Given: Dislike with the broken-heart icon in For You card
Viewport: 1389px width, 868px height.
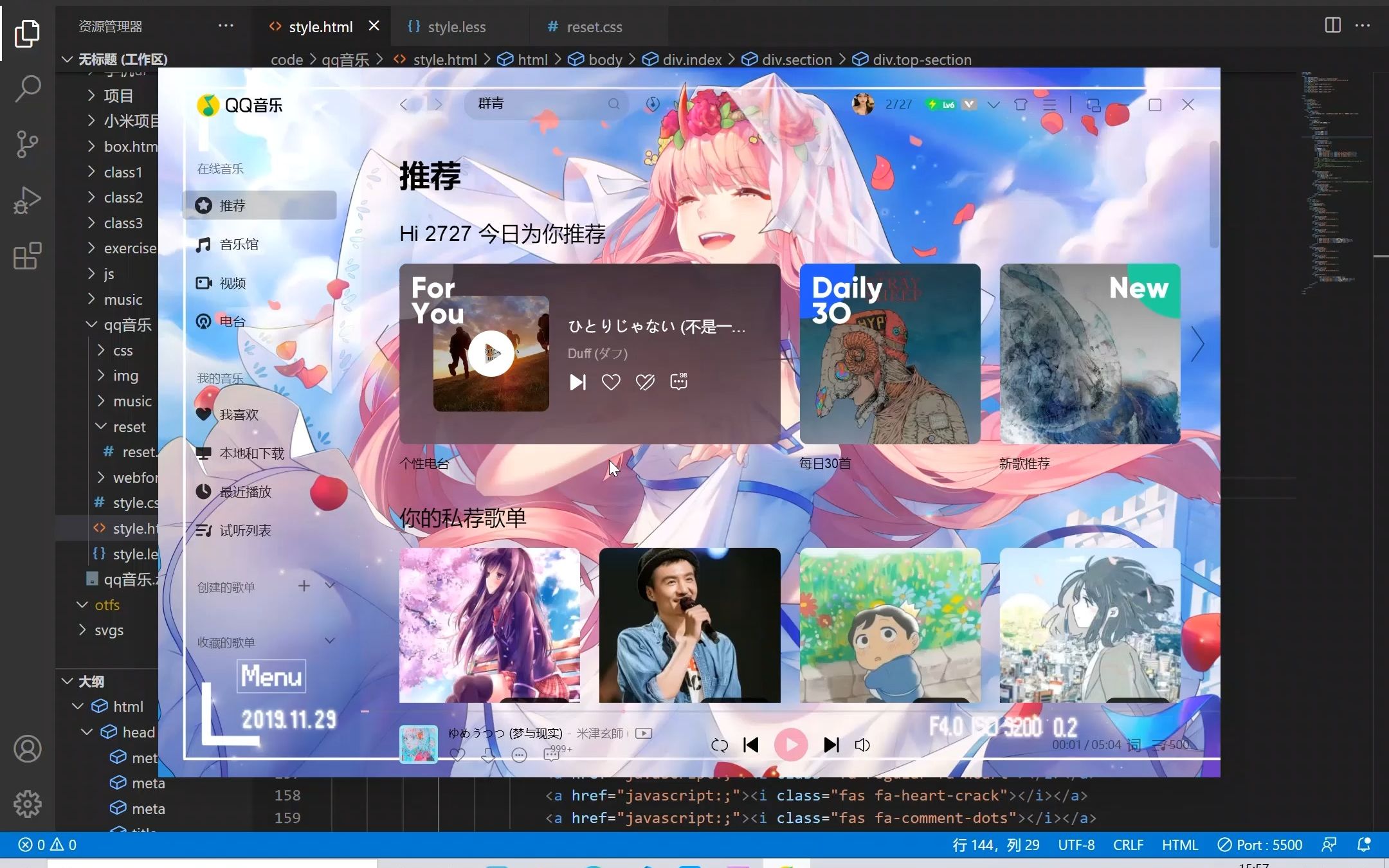Looking at the screenshot, I should [x=645, y=383].
